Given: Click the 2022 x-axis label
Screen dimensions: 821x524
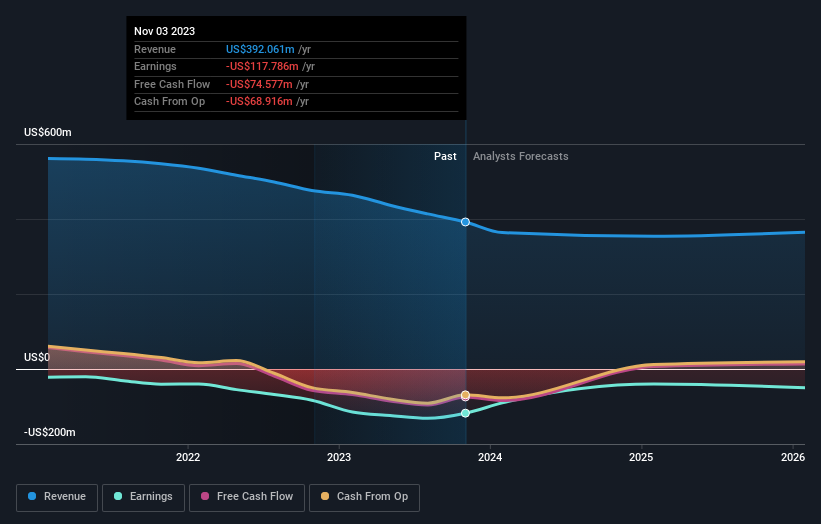Looking at the screenshot, I should pos(188,457).
